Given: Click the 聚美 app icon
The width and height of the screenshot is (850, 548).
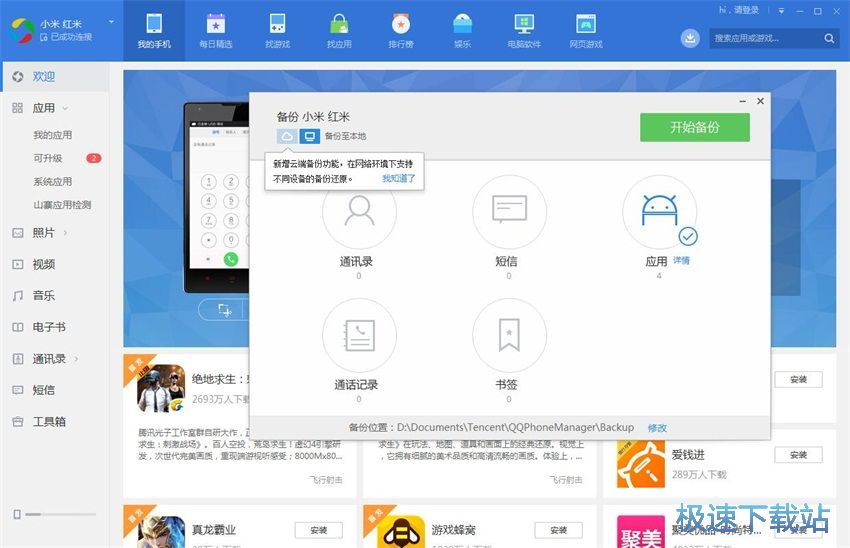Looking at the screenshot, I should pos(641,532).
